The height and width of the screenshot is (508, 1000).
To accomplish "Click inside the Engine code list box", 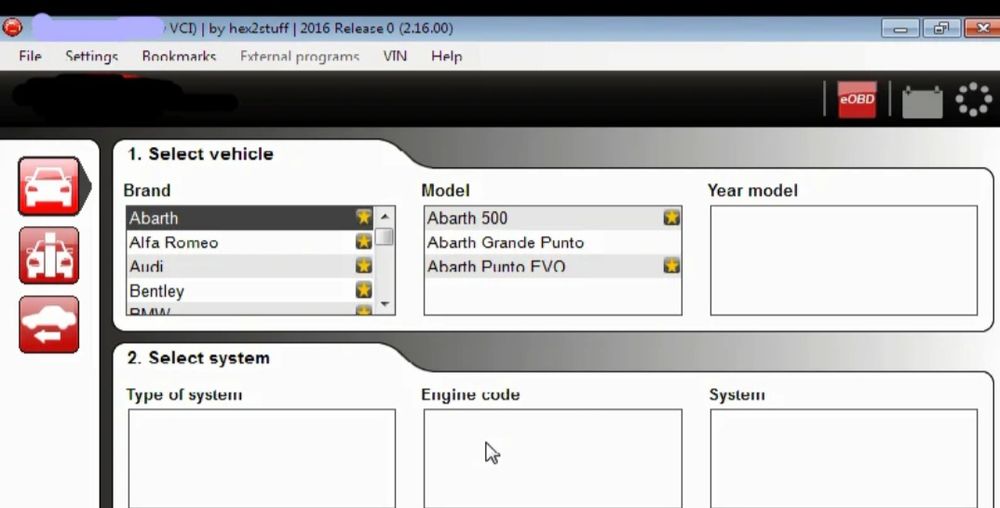I will [x=552, y=458].
